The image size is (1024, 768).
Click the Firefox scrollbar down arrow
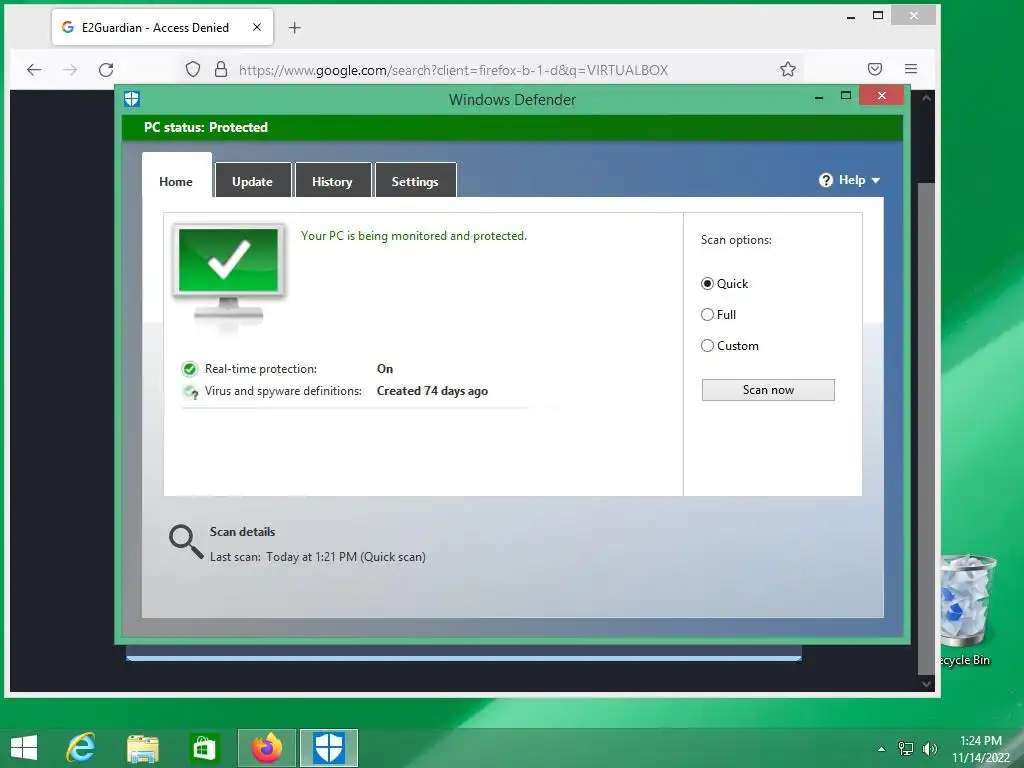coord(926,684)
